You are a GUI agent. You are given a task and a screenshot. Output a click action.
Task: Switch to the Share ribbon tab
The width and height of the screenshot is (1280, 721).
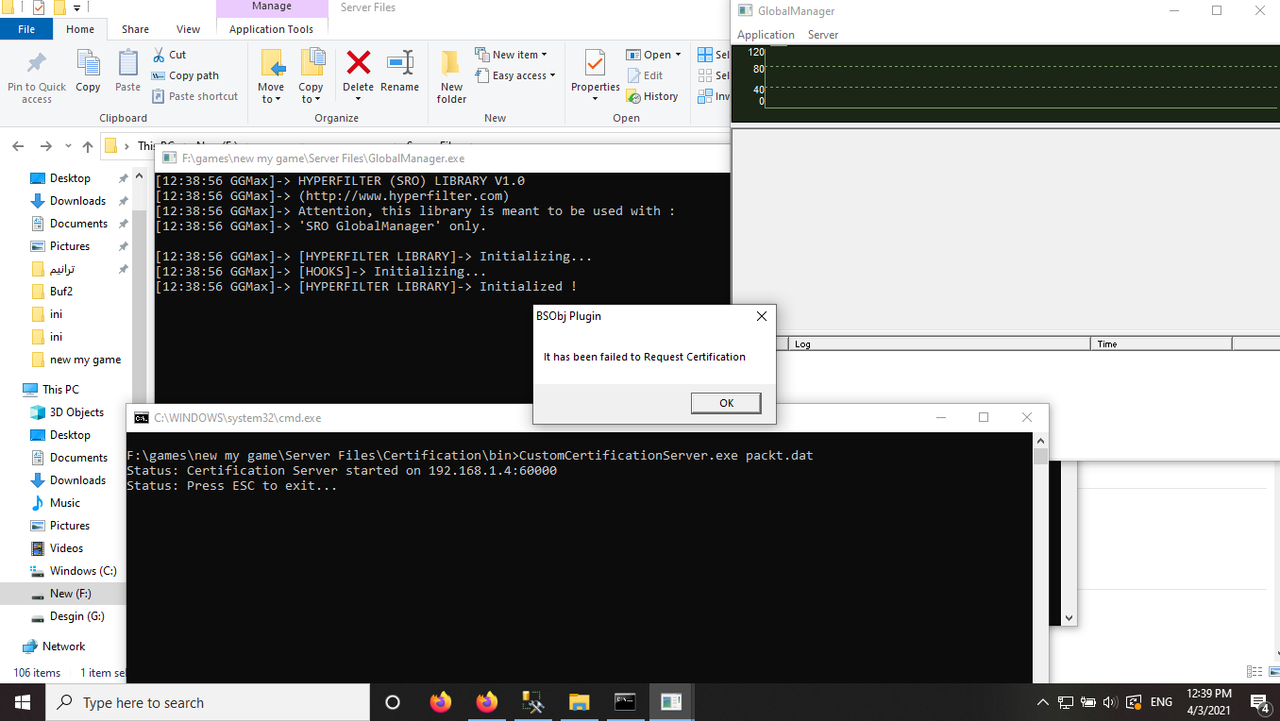(x=135, y=29)
